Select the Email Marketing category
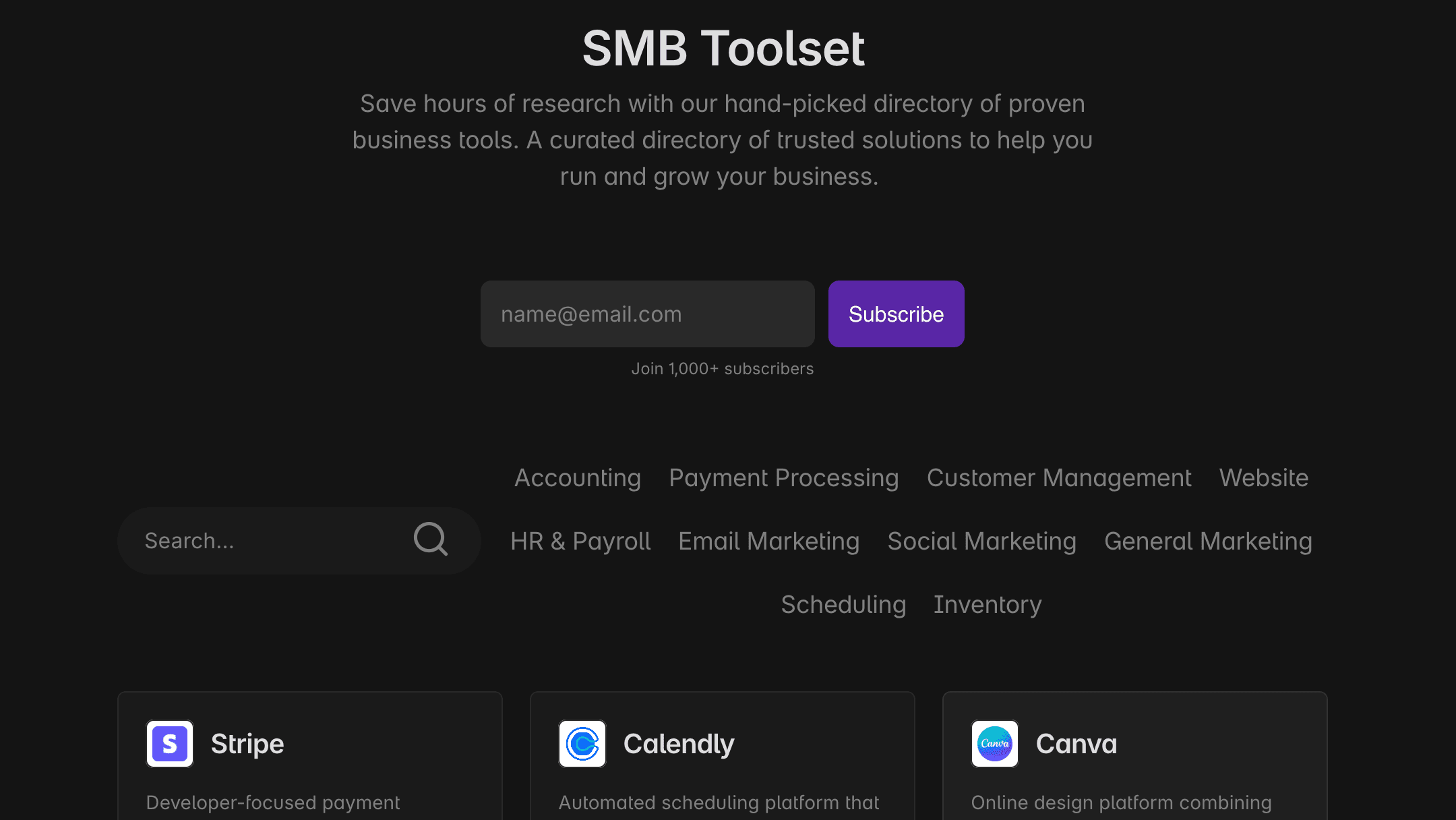Viewport: 1456px width, 820px height. (769, 541)
